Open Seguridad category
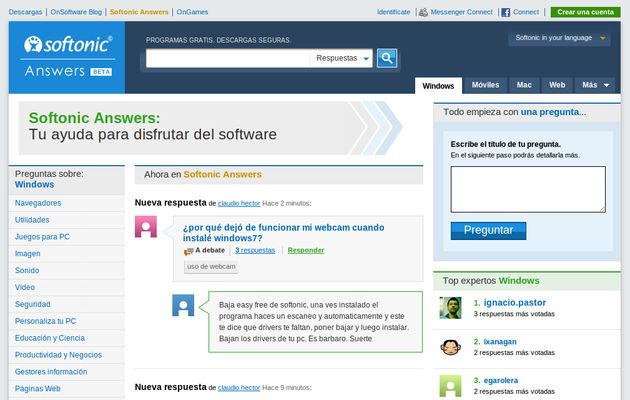The width and height of the screenshot is (630, 400). point(33,304)
